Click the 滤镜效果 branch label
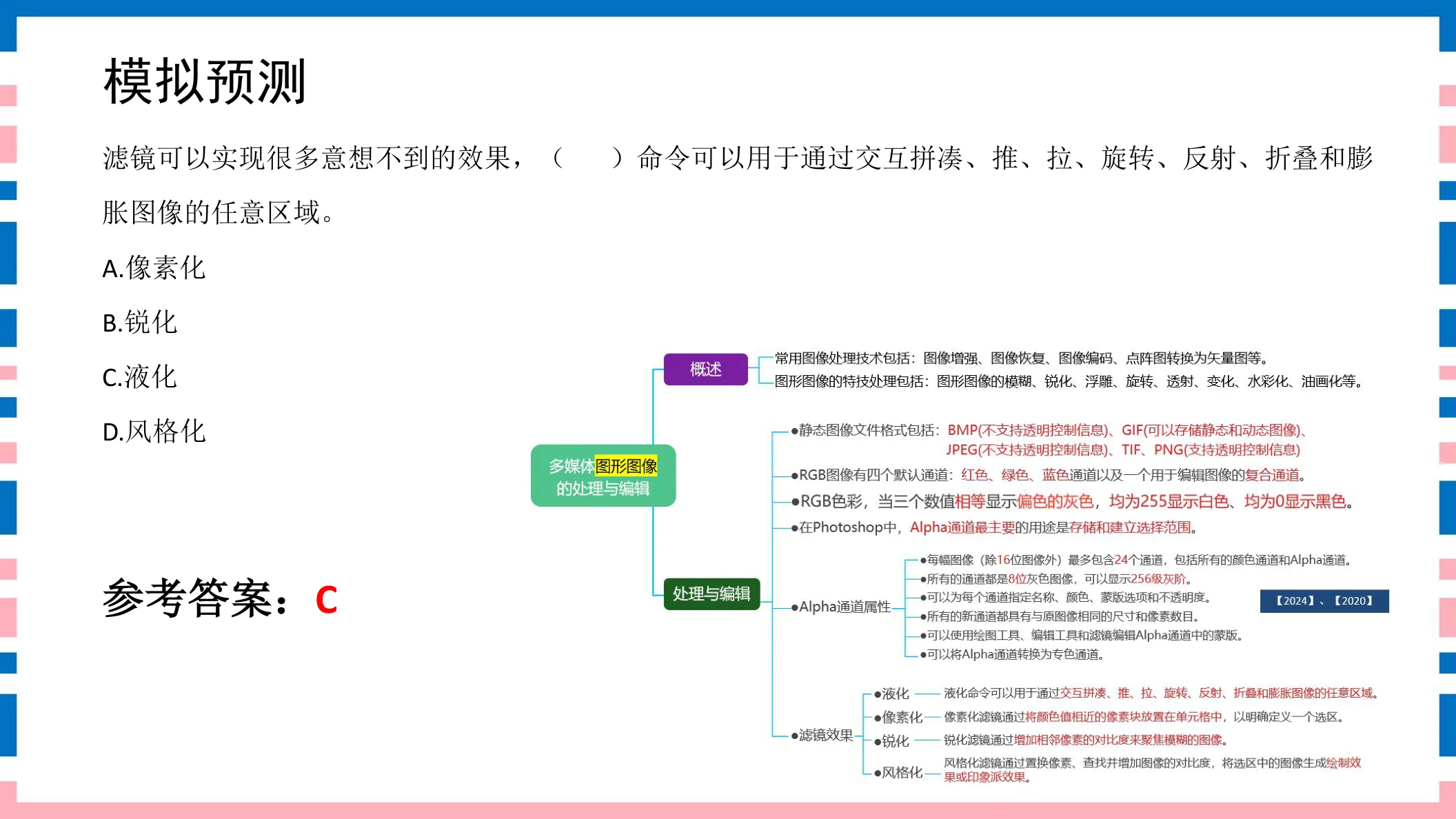The image size is (1456, 819). coord(822,735)
